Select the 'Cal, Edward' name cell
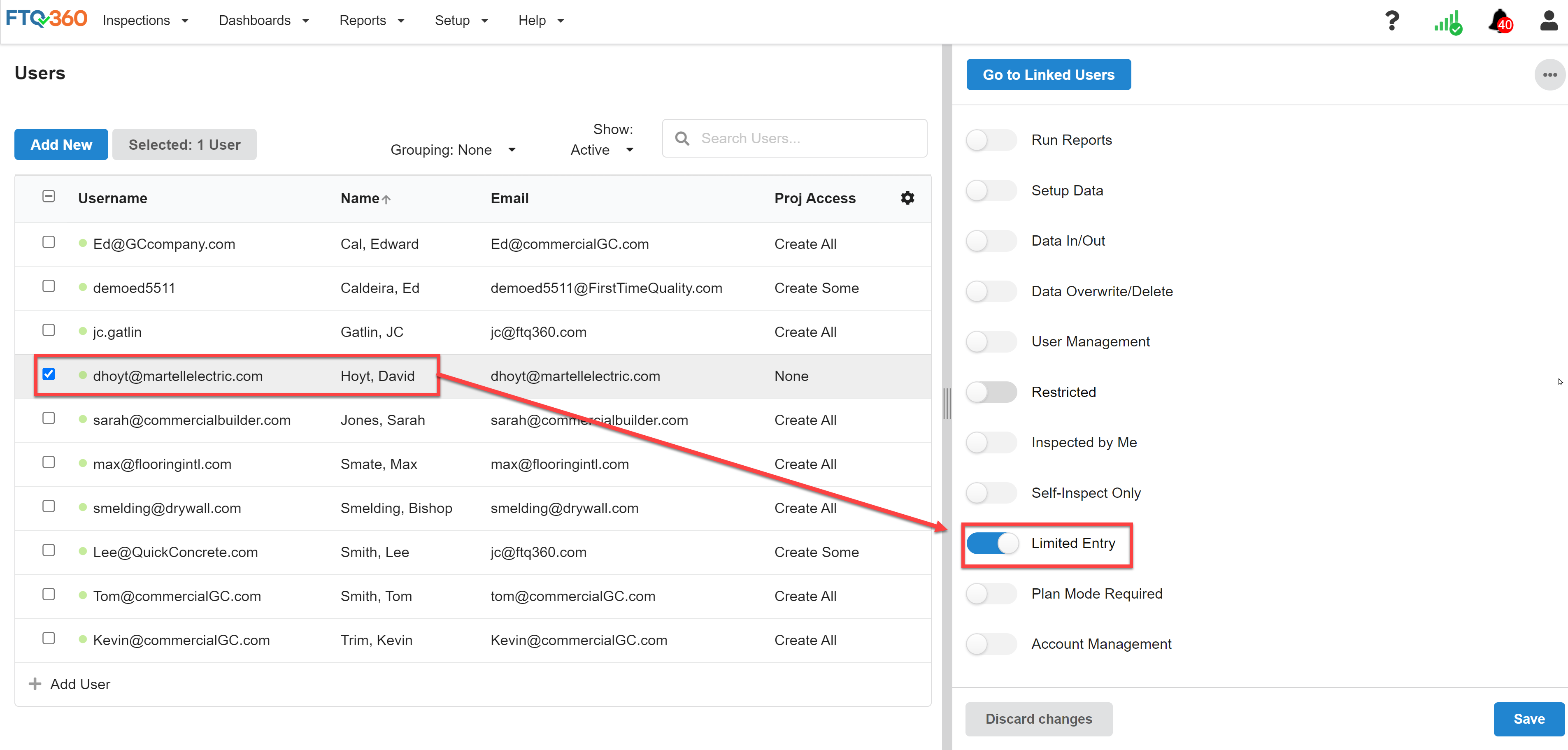Image resolution: width=1568 pixels, height=750 pixels. pyautogui.click(x=379, y=244)
